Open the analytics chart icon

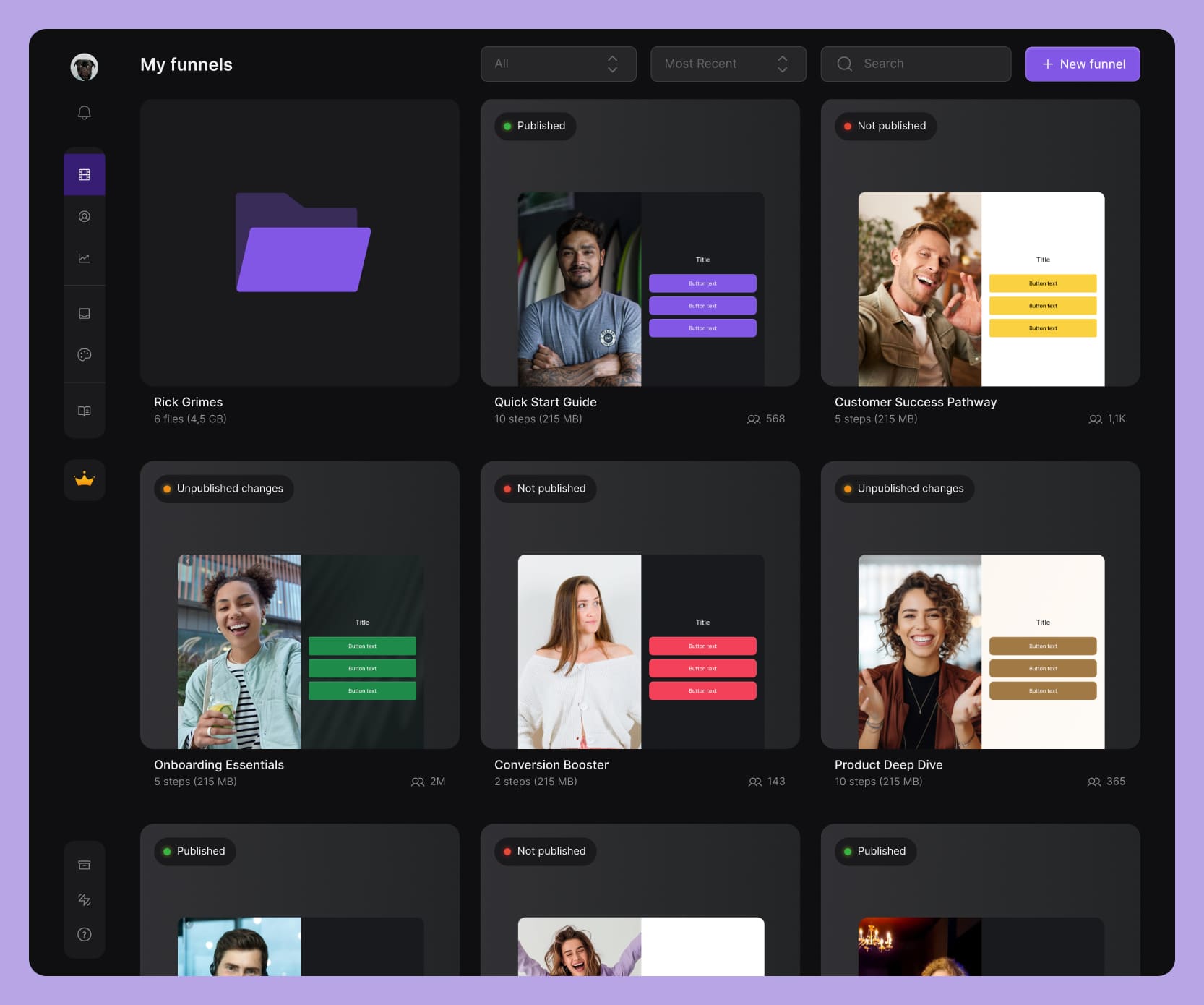click(85, 258)
